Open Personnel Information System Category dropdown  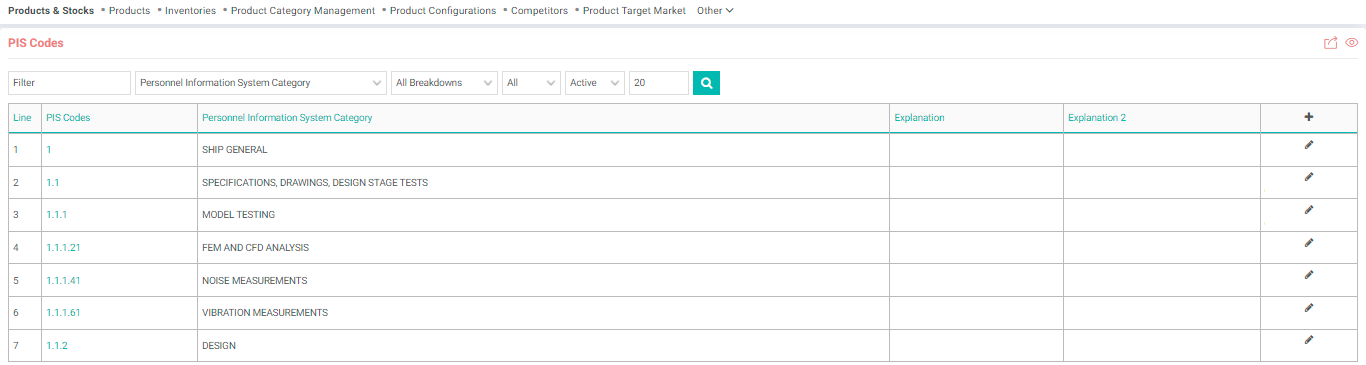(261, 83)
